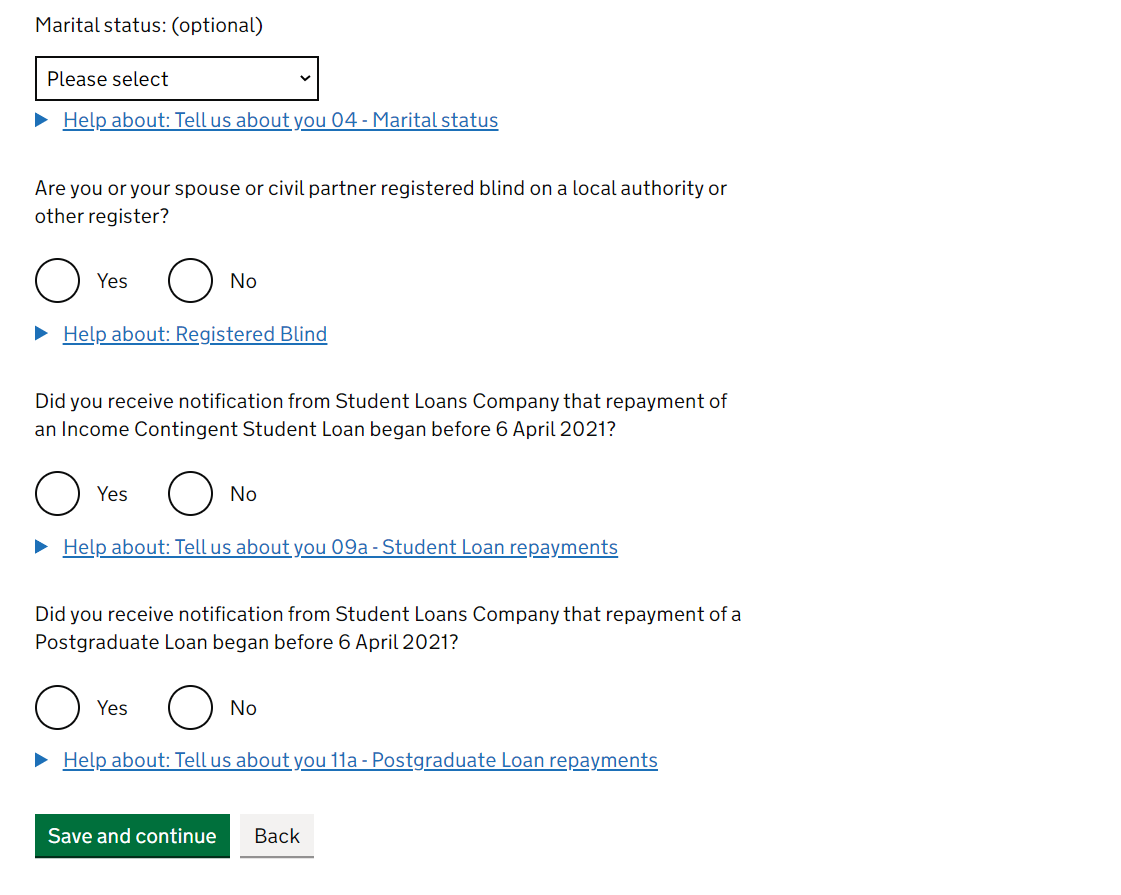Click Save and continue button
Screen dimensions: 1121x895
[x=132, y=836]
